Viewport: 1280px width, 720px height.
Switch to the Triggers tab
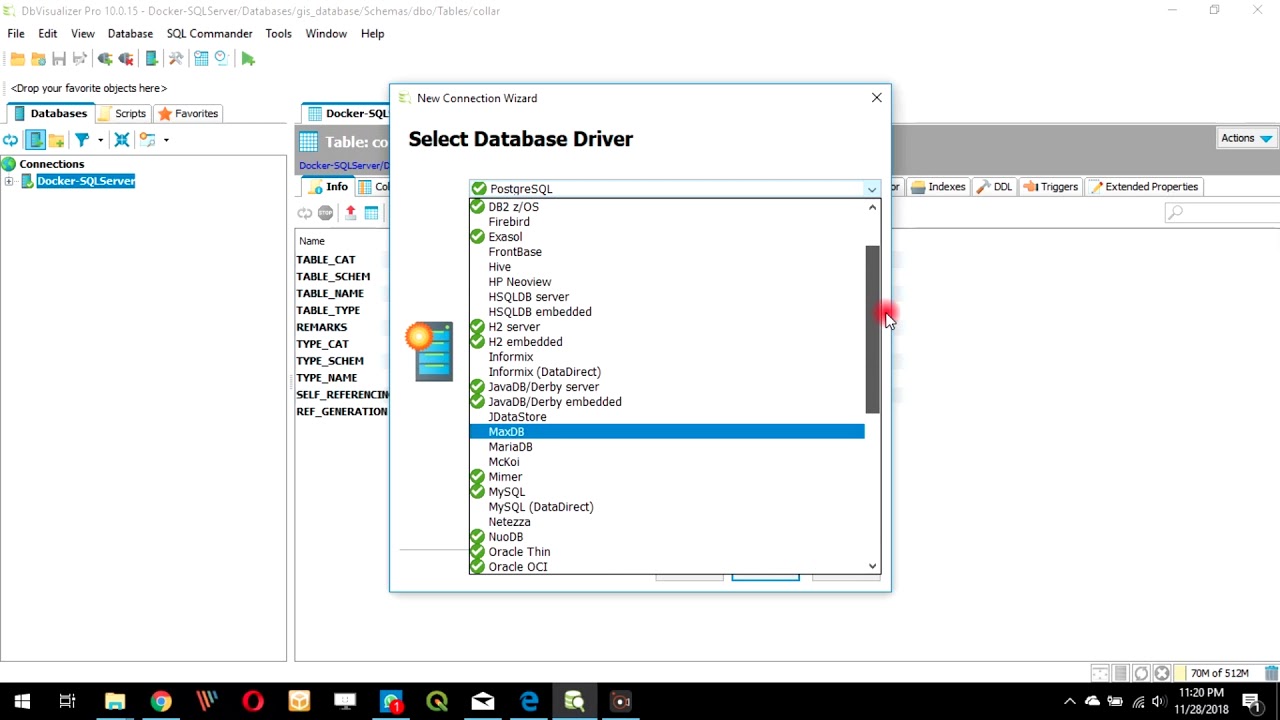pos(1050,187)
